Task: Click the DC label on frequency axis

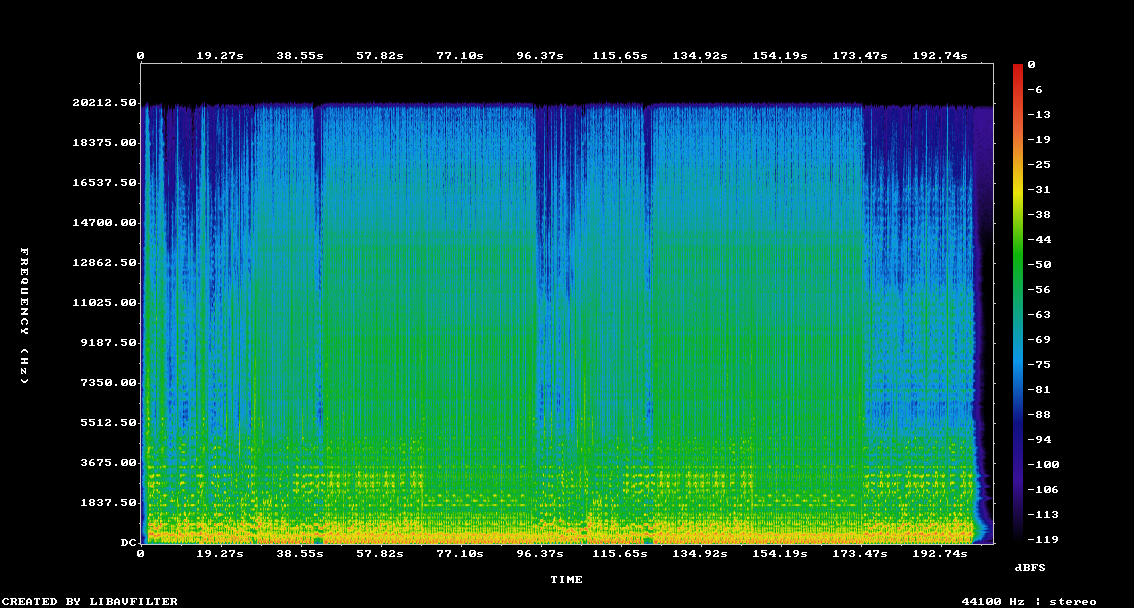Action: click(128, 542)
